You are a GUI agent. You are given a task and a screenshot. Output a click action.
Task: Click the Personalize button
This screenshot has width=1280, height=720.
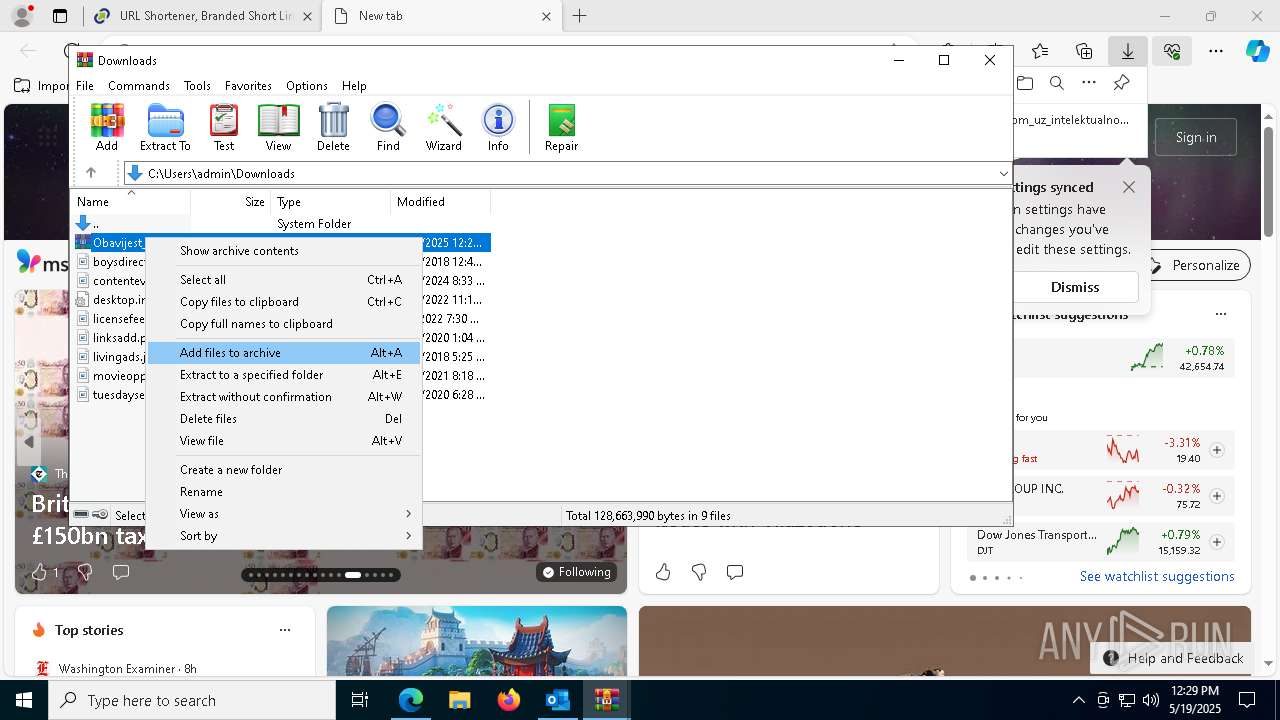click(1195, 265)
